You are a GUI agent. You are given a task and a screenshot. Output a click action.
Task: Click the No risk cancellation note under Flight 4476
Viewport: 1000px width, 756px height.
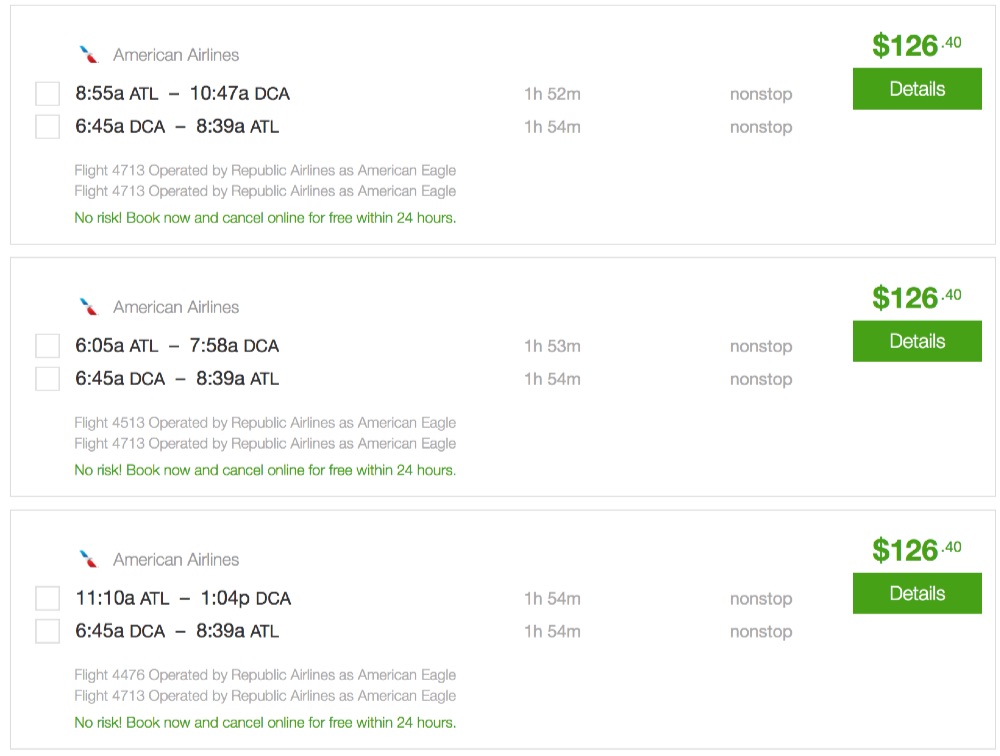point(265,722)
